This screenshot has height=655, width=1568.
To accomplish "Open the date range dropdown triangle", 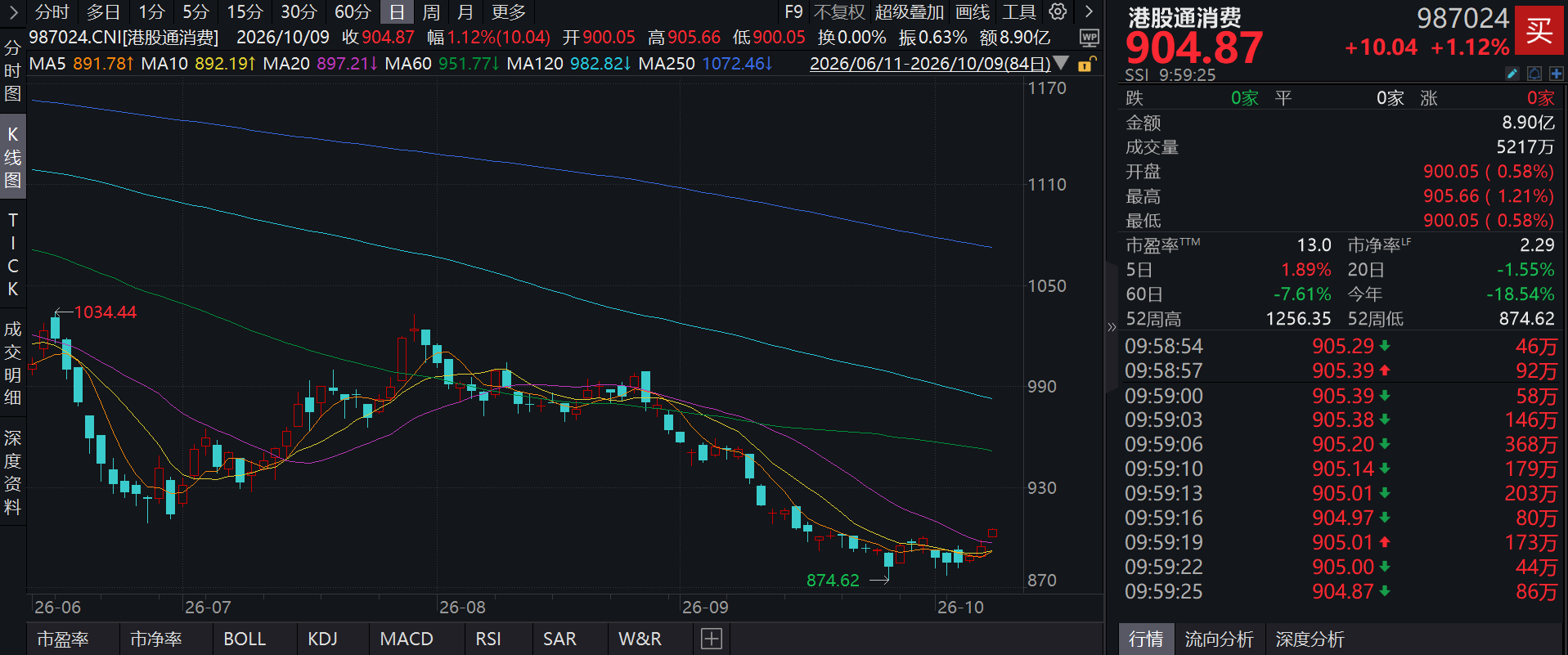I will click(x=1061, y=63).
